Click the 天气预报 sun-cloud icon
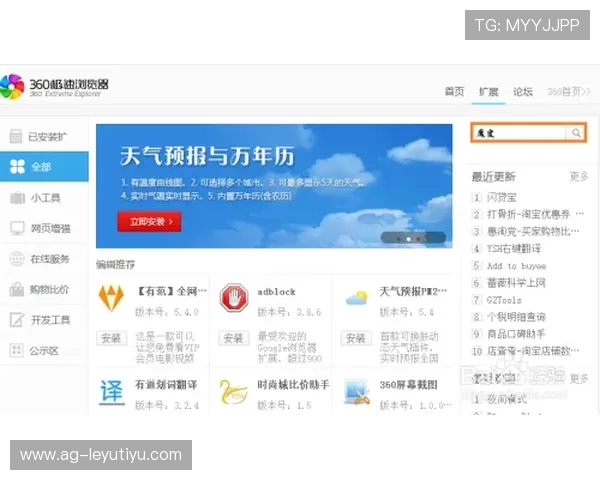 coord(357,298)
